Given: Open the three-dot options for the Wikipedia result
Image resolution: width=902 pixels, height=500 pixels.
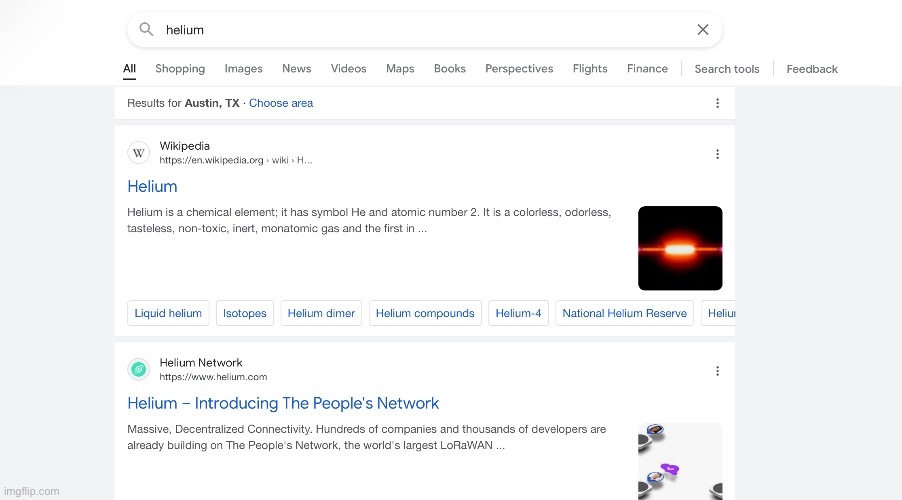Looking at the screenshot, I should click(x=717, y=154).
